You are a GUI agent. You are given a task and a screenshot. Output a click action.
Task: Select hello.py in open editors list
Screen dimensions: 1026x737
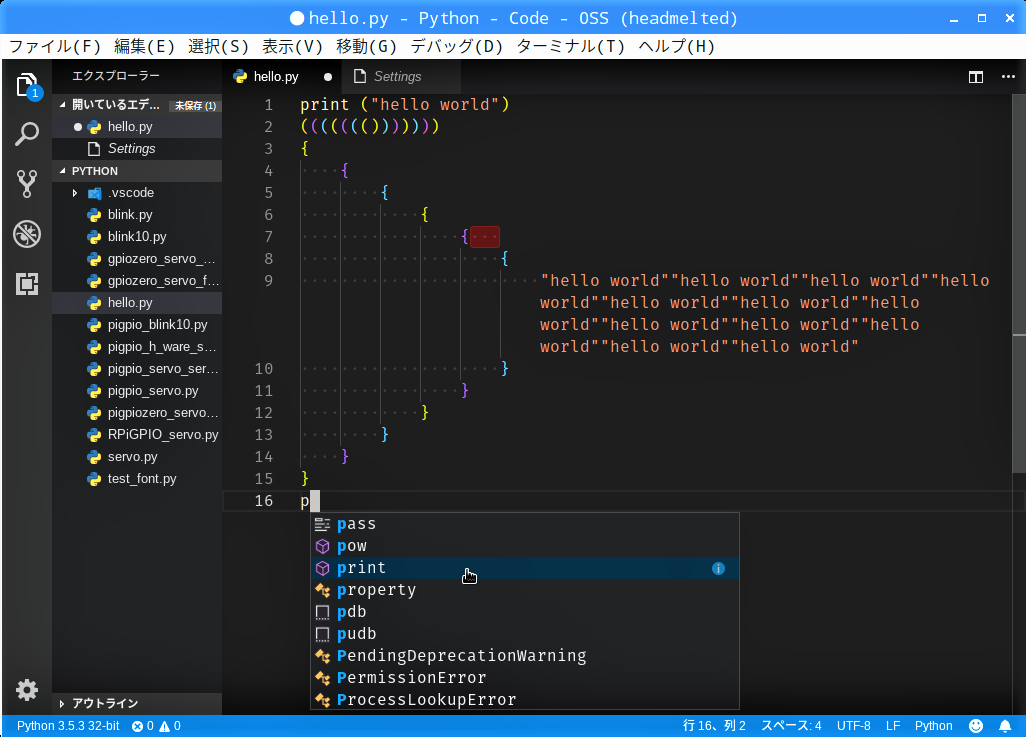click(x=137, y=127)
